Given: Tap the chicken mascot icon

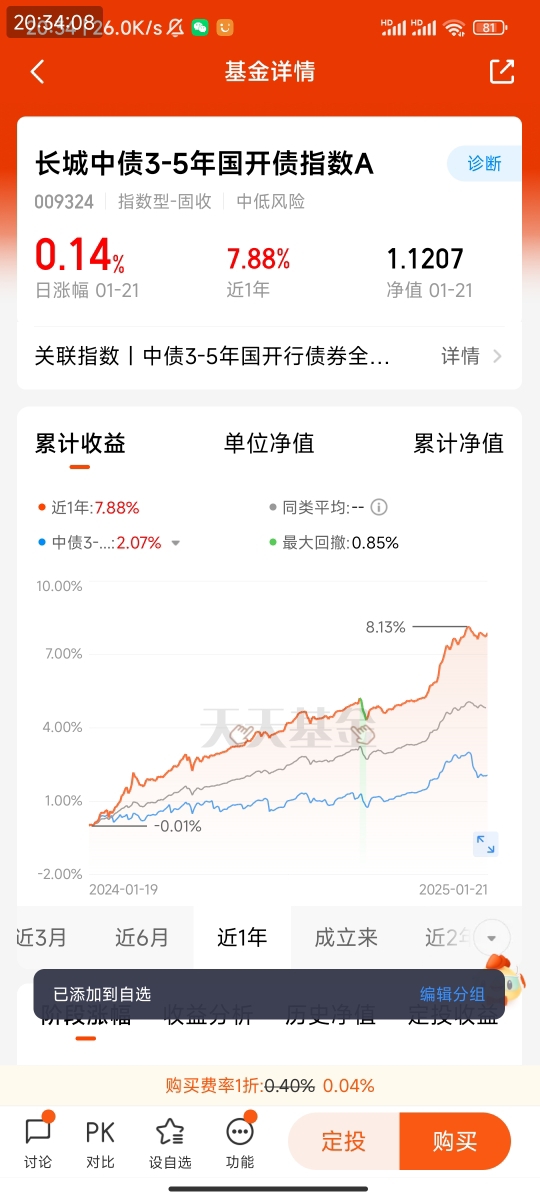Looking at the screenshot, I should [x=507, y=978].
